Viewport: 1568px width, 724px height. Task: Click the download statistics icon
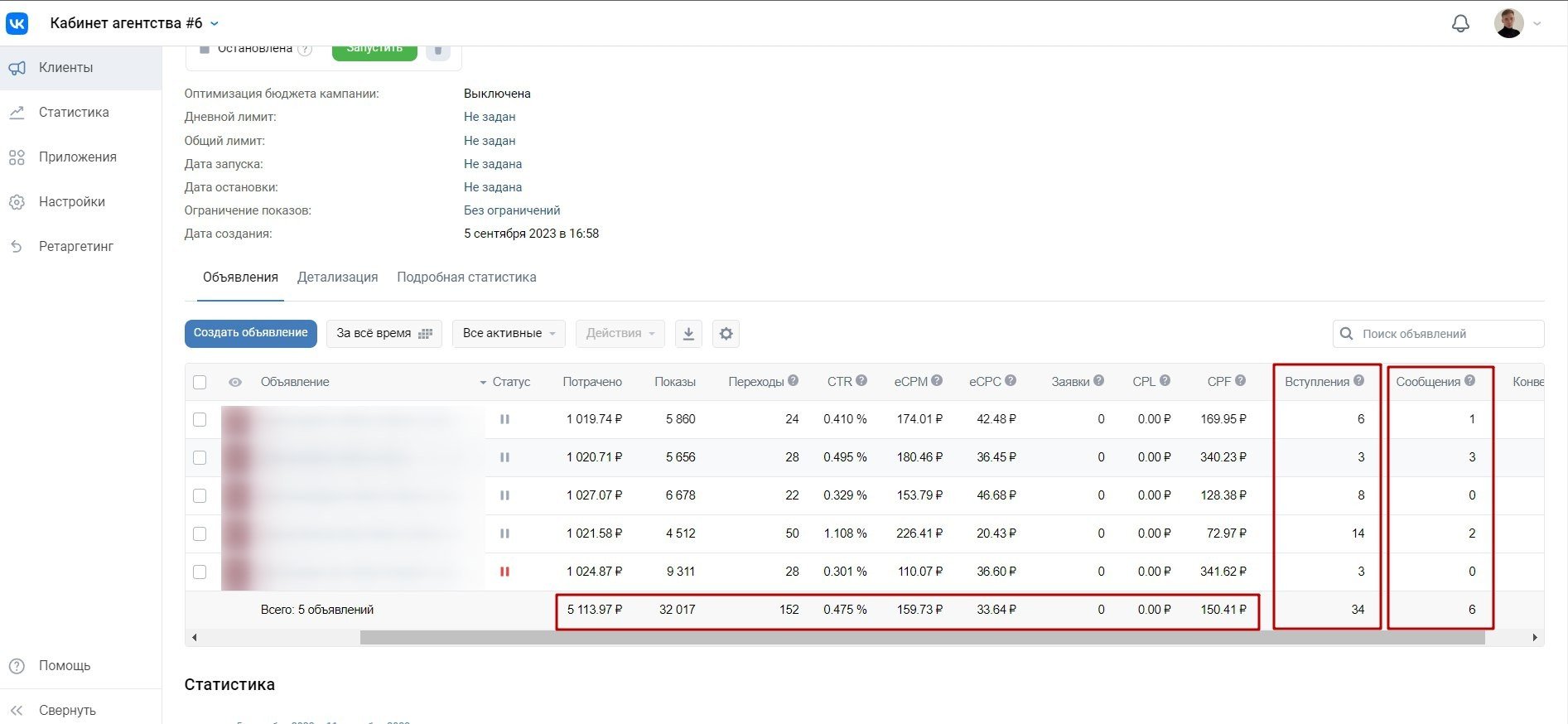click(688, 334)
